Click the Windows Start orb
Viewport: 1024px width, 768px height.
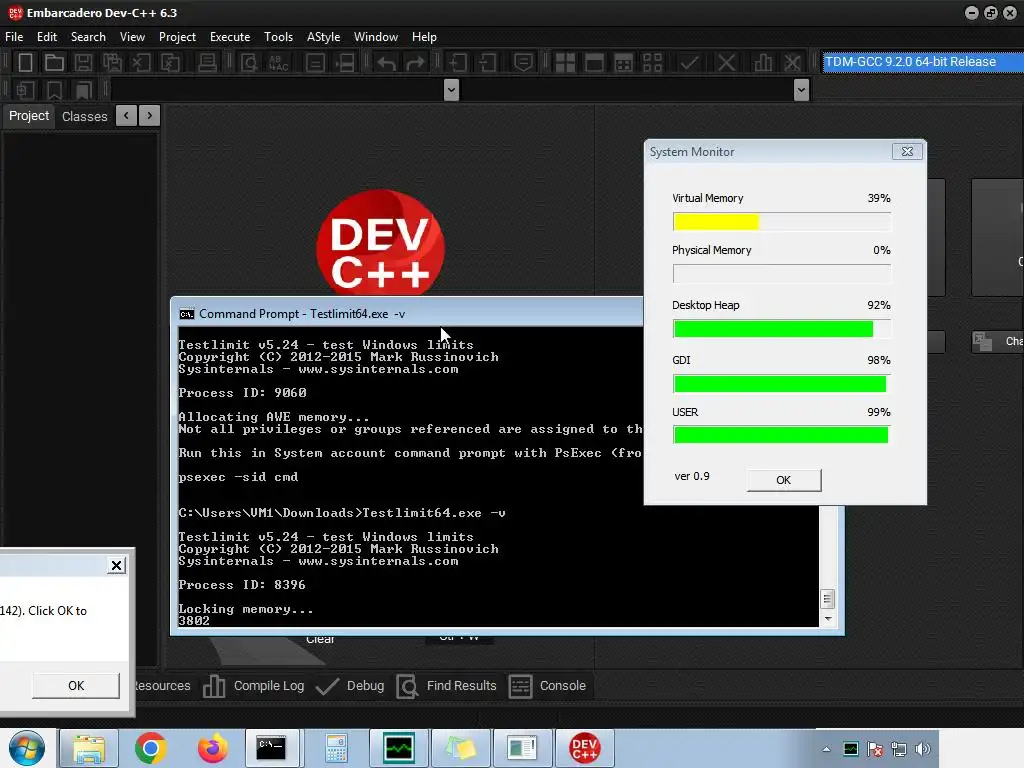point(27,748)
